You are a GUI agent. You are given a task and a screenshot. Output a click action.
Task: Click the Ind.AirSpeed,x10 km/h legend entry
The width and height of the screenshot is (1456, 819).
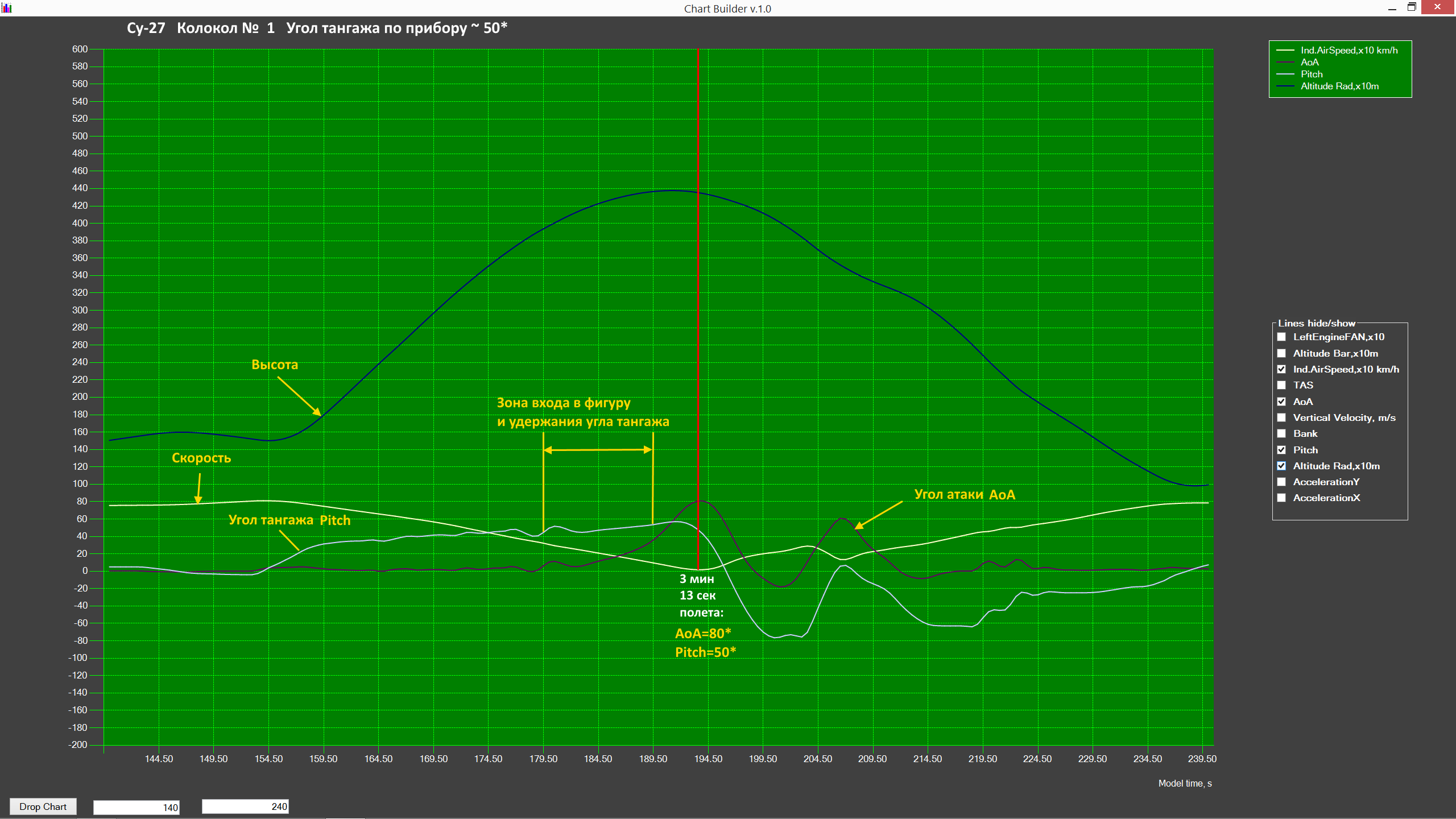(1338, 50)
